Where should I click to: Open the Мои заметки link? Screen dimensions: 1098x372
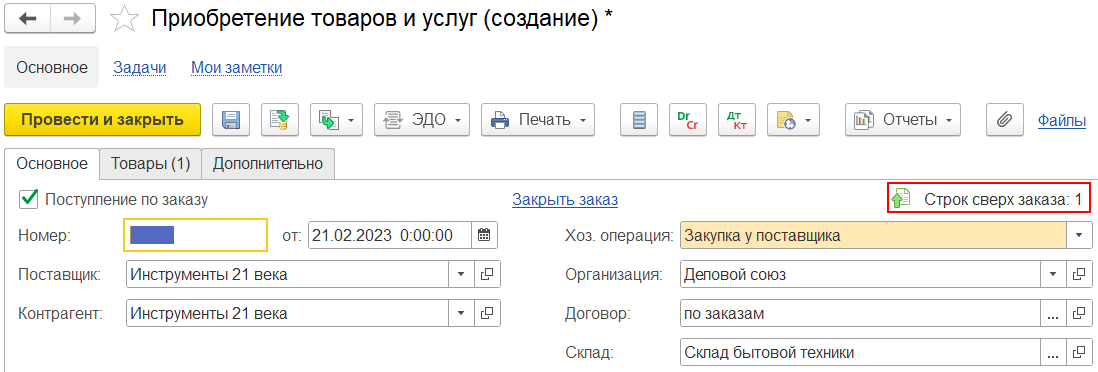(x=237, y=67)
